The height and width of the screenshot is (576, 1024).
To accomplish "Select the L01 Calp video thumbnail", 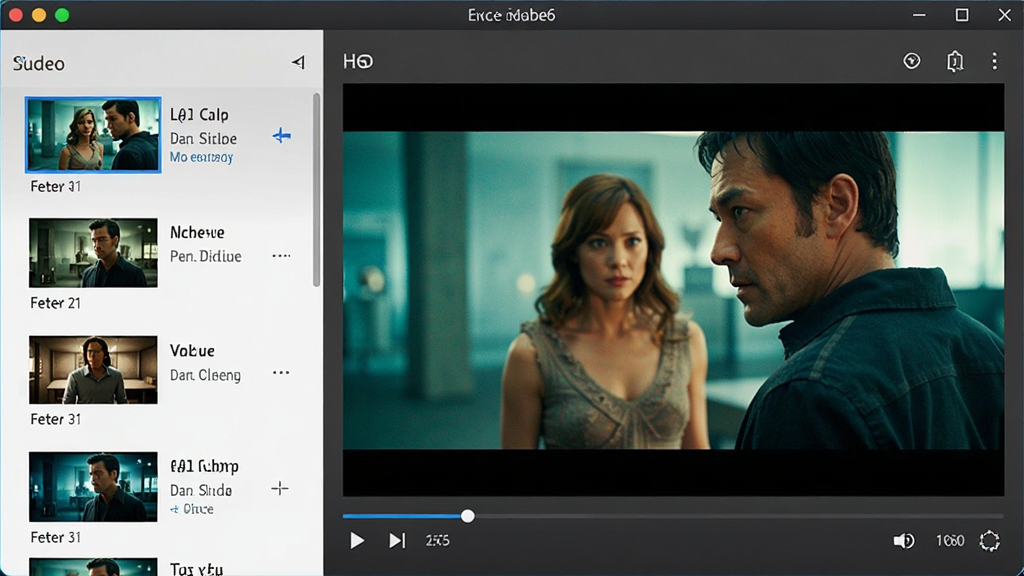I will click(x=93, y=135).
